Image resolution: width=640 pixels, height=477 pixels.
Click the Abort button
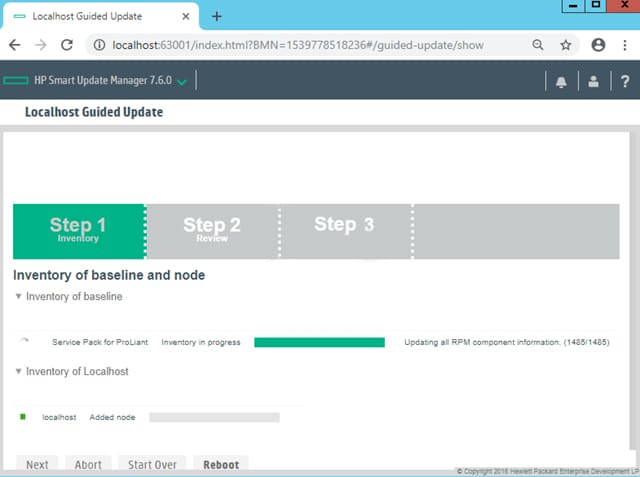click(x=88, y=464)
